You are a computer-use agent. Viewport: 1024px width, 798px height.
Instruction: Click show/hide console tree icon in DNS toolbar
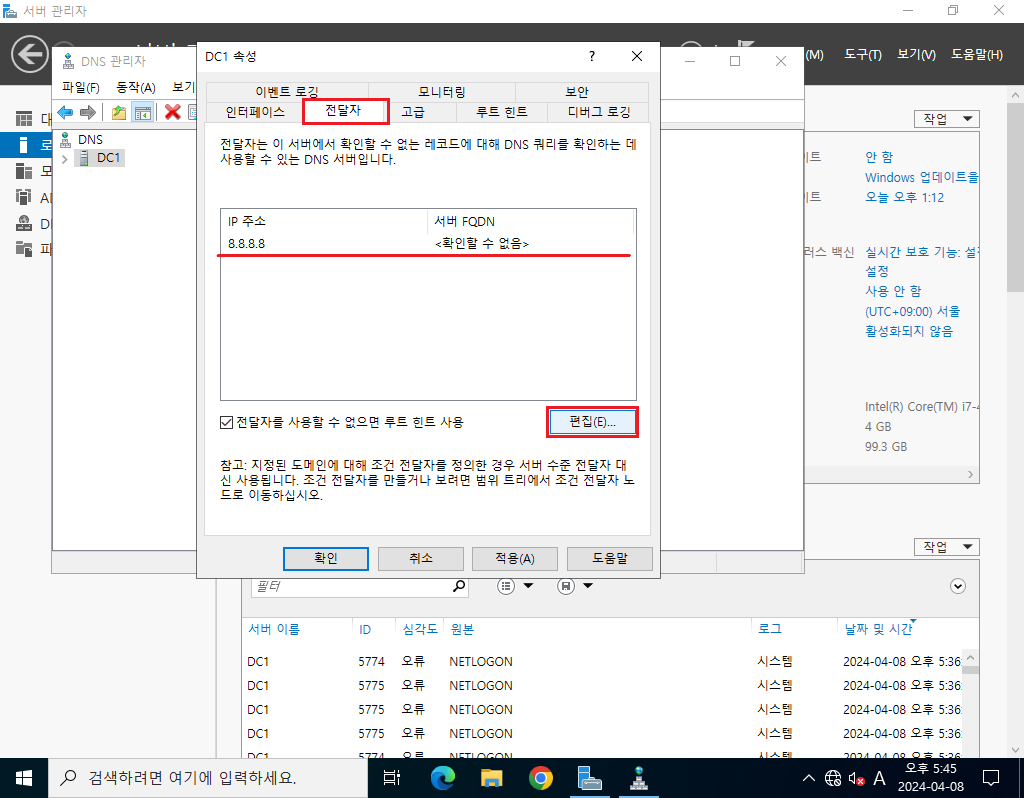(x=142, y=112)
